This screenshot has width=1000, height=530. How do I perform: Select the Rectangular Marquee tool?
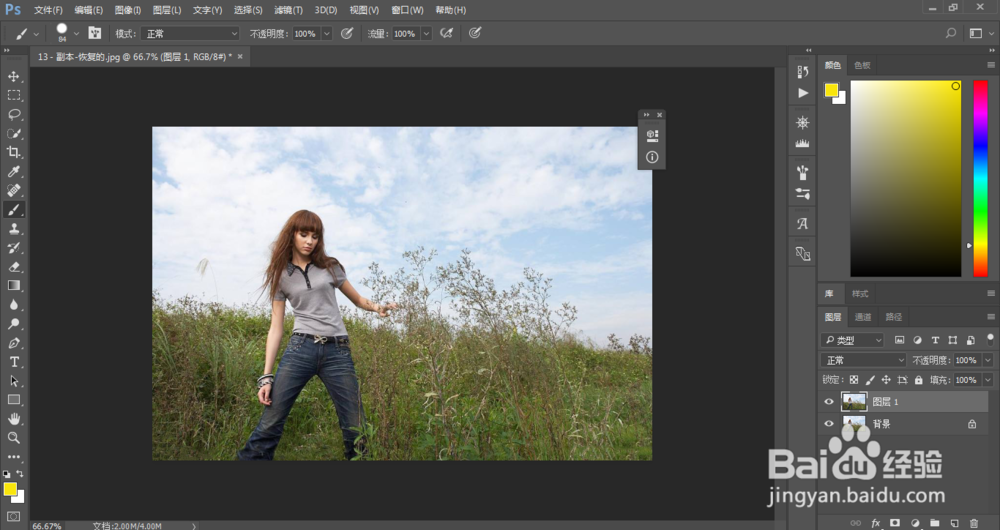pos(13,95)
